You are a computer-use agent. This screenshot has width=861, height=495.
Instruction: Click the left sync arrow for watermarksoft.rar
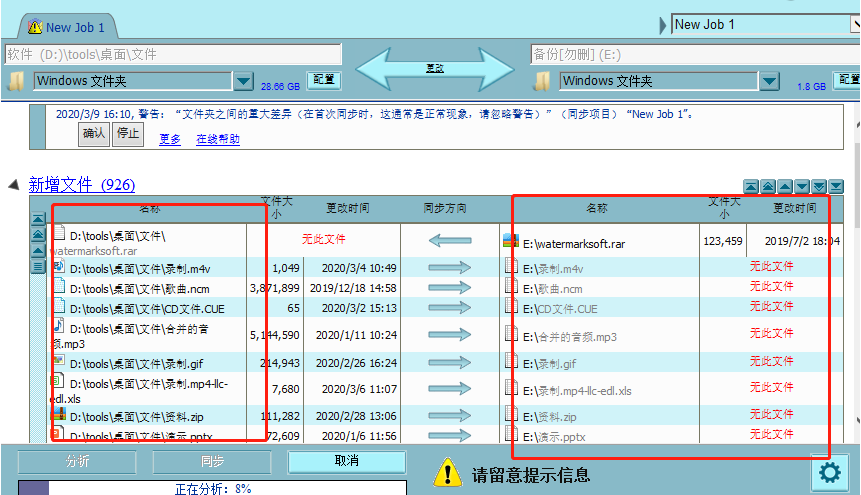point(450,241)
